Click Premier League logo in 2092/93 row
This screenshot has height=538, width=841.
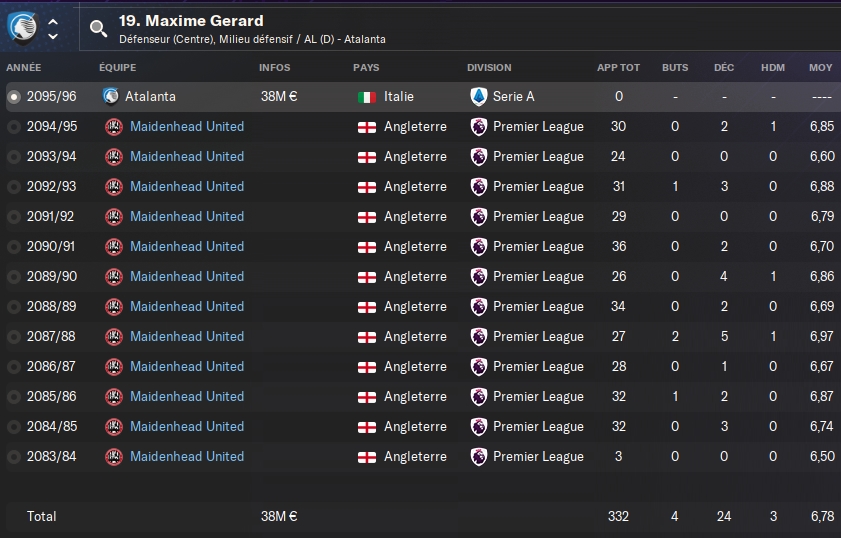click(478, 187)
